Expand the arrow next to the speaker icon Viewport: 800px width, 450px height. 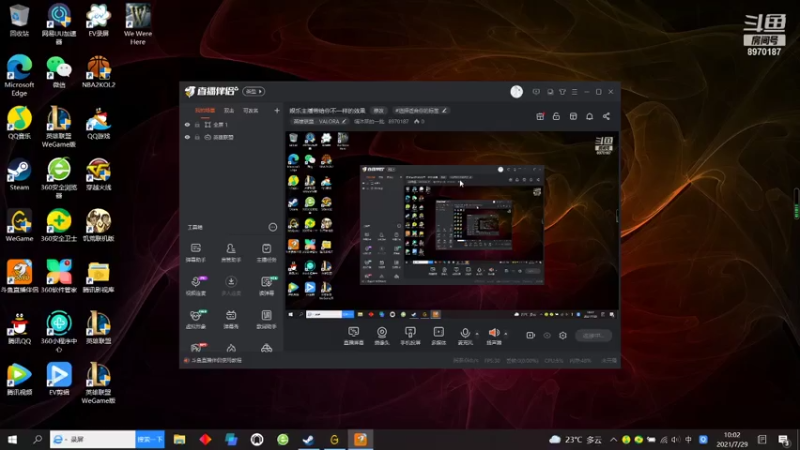506,334
